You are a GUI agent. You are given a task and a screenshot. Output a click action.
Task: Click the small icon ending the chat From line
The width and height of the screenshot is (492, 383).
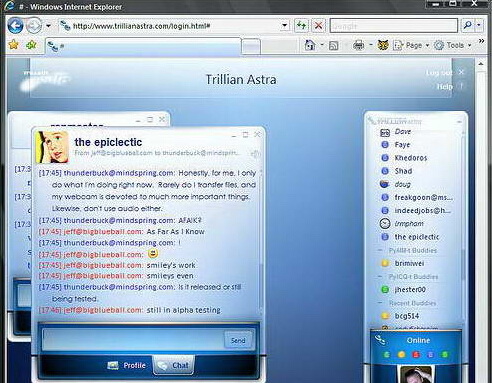(256, 153)
